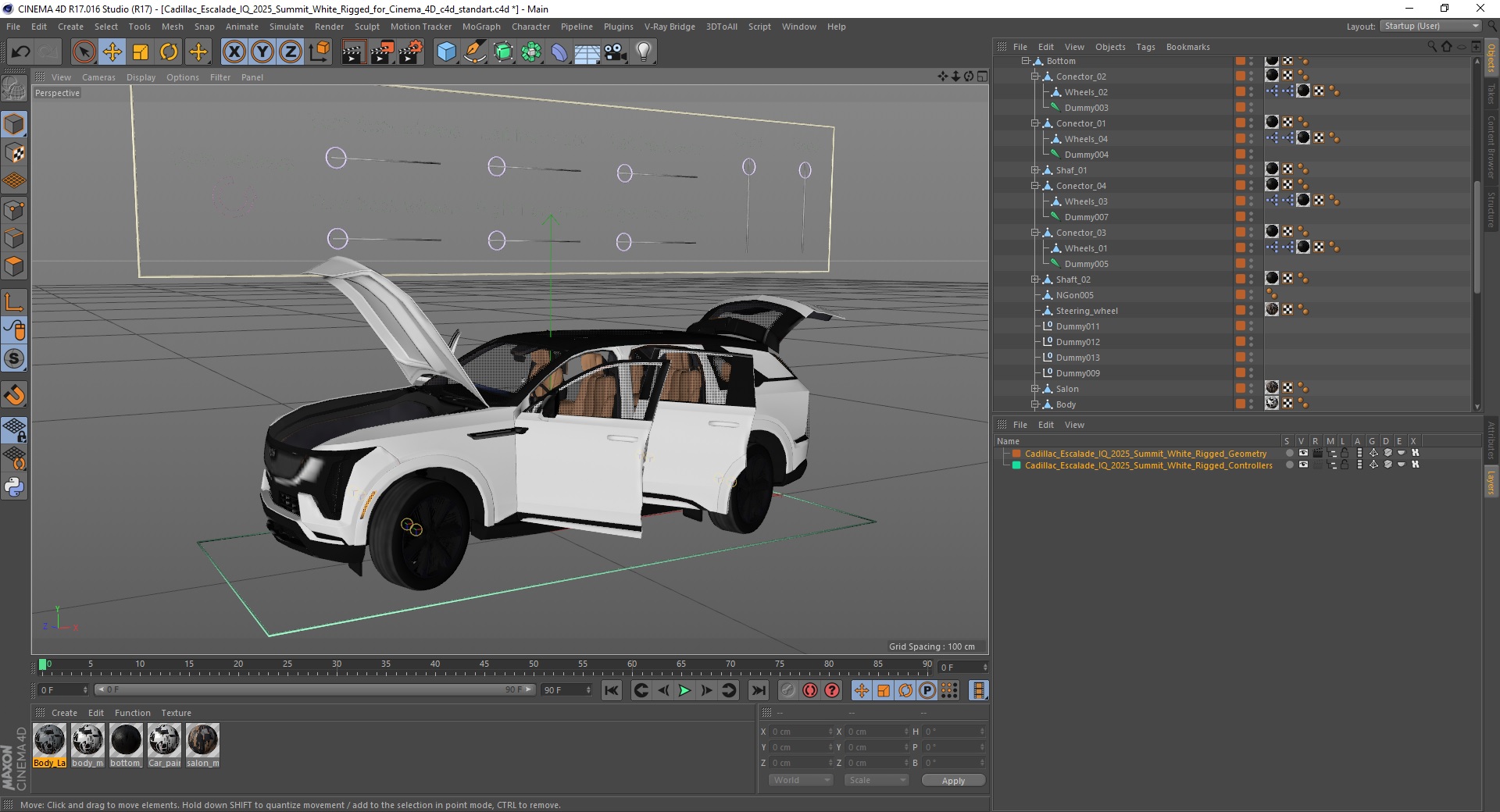1500x812 pixels.
Task: Open Object Manager Tags menu
Action: pos(1145,47)
